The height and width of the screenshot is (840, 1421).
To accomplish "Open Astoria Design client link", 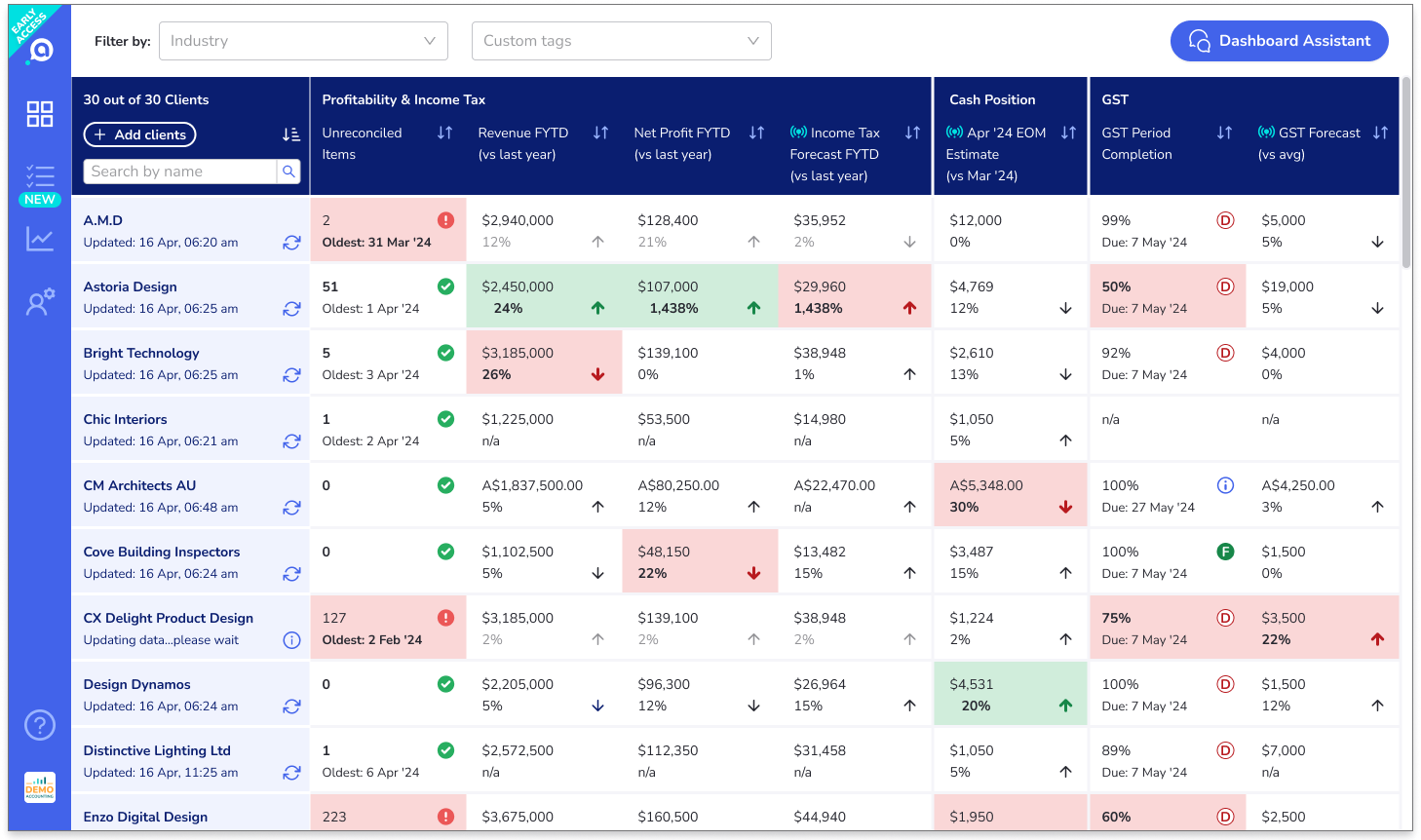I will click(131, 286).
